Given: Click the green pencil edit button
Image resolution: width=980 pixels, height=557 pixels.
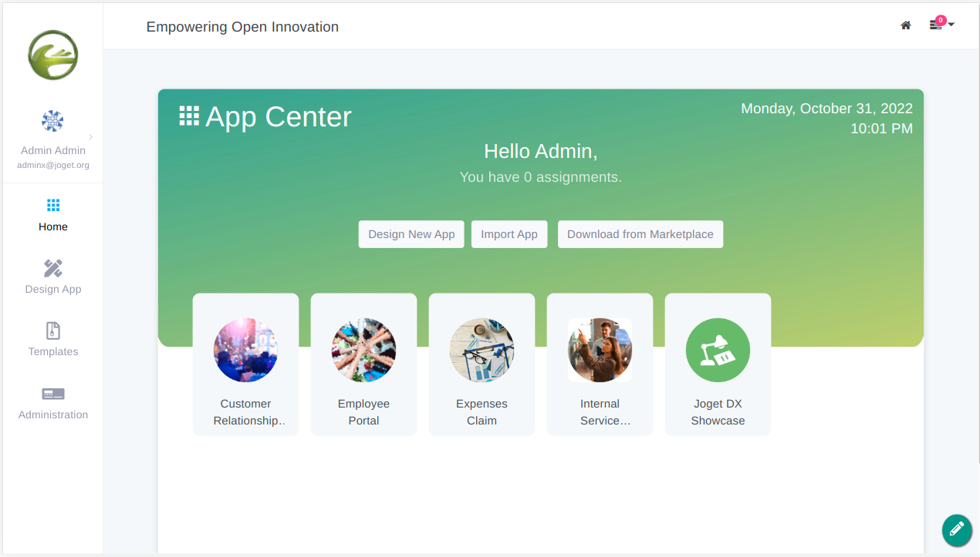Looking at the screenshot, I should coord(957,530).
